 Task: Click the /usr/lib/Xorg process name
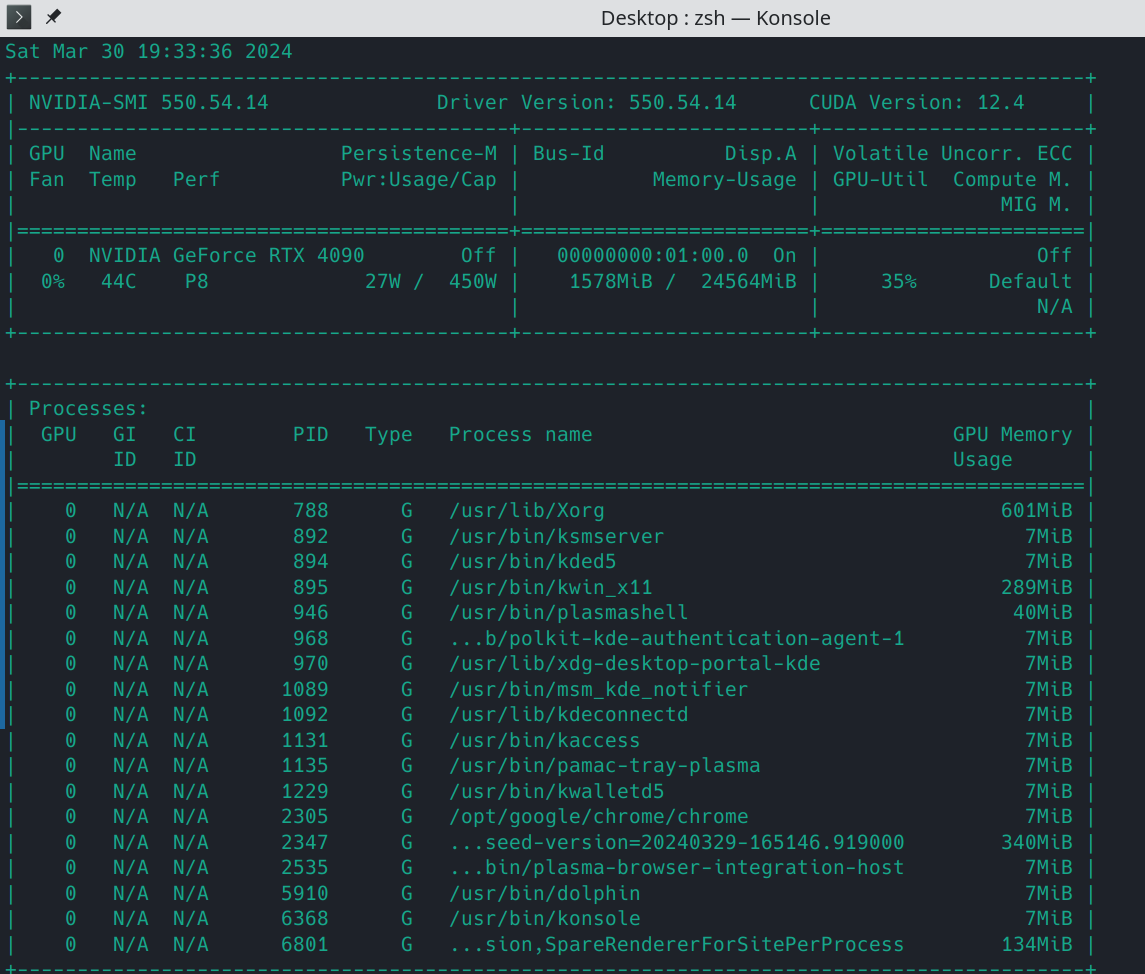(526, 511)
